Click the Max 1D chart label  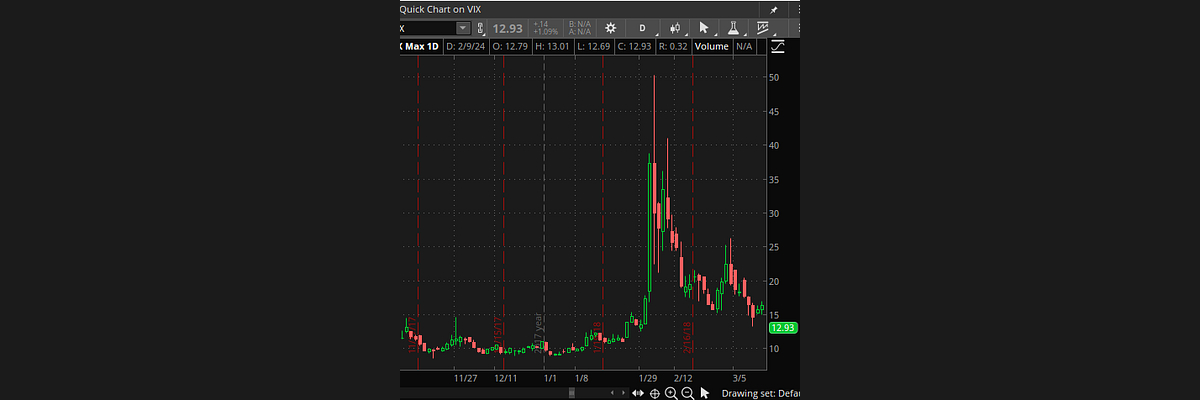pyautogui.click(x=421, y=46)
